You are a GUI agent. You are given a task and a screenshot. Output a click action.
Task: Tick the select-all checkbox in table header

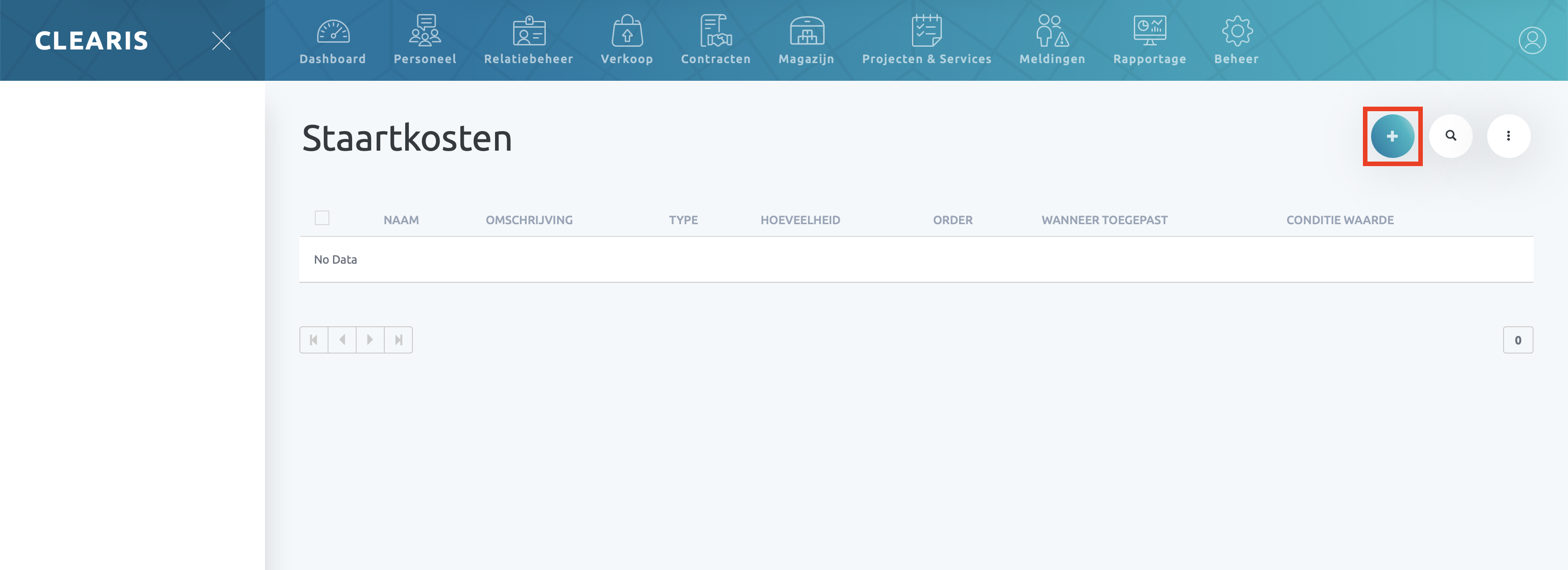(x=322, y=218)
